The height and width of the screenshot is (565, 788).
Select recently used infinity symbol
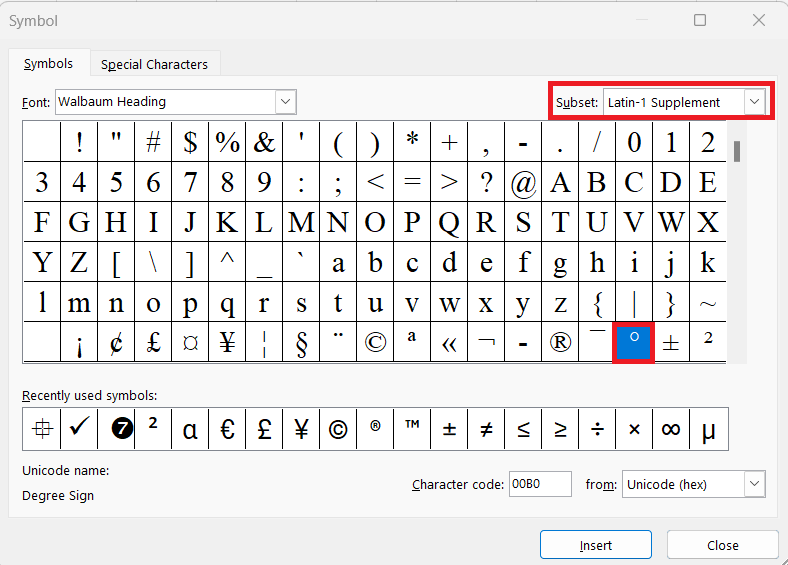(671, 429)
